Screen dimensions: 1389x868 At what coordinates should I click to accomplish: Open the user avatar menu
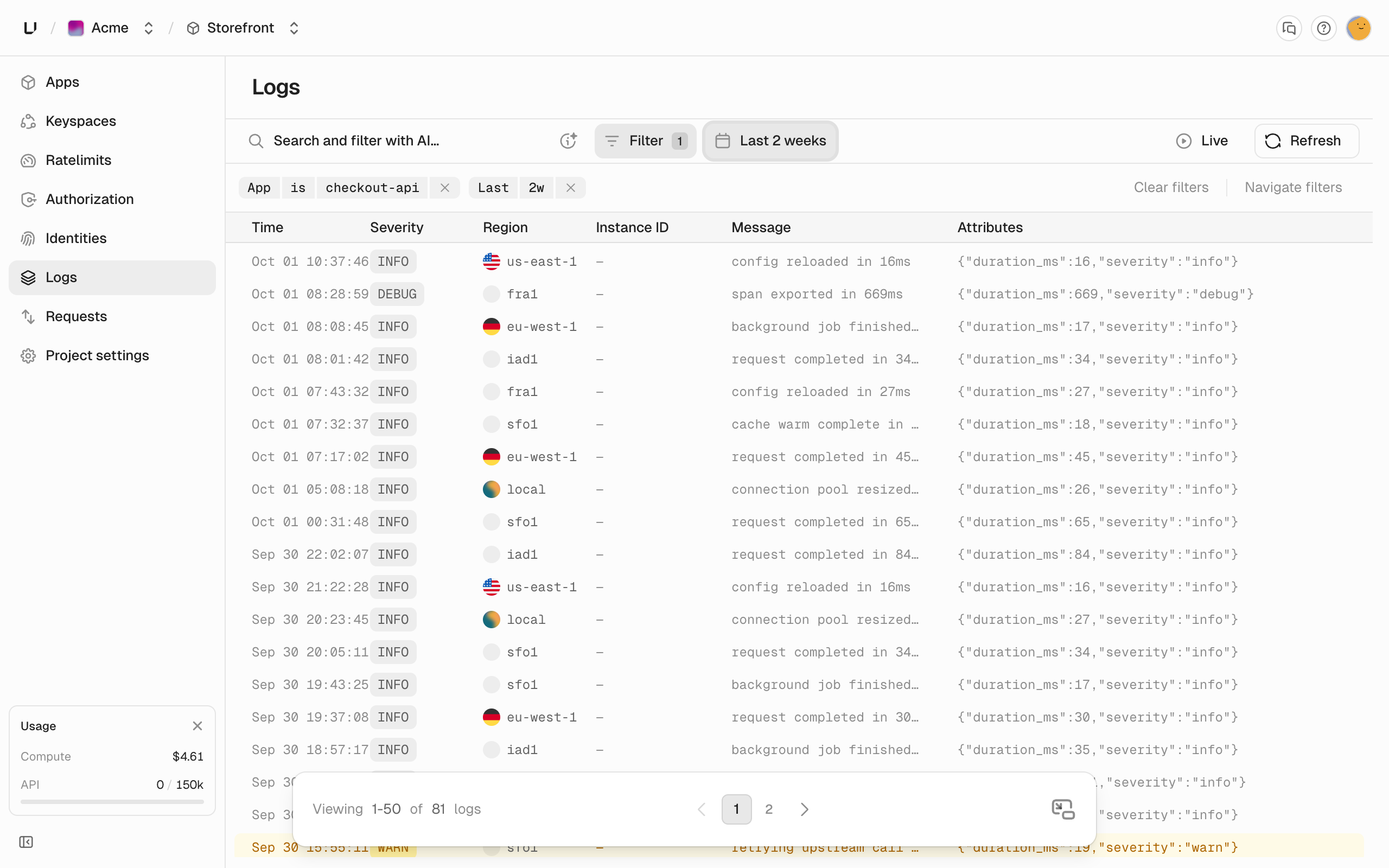(1358, 28)
